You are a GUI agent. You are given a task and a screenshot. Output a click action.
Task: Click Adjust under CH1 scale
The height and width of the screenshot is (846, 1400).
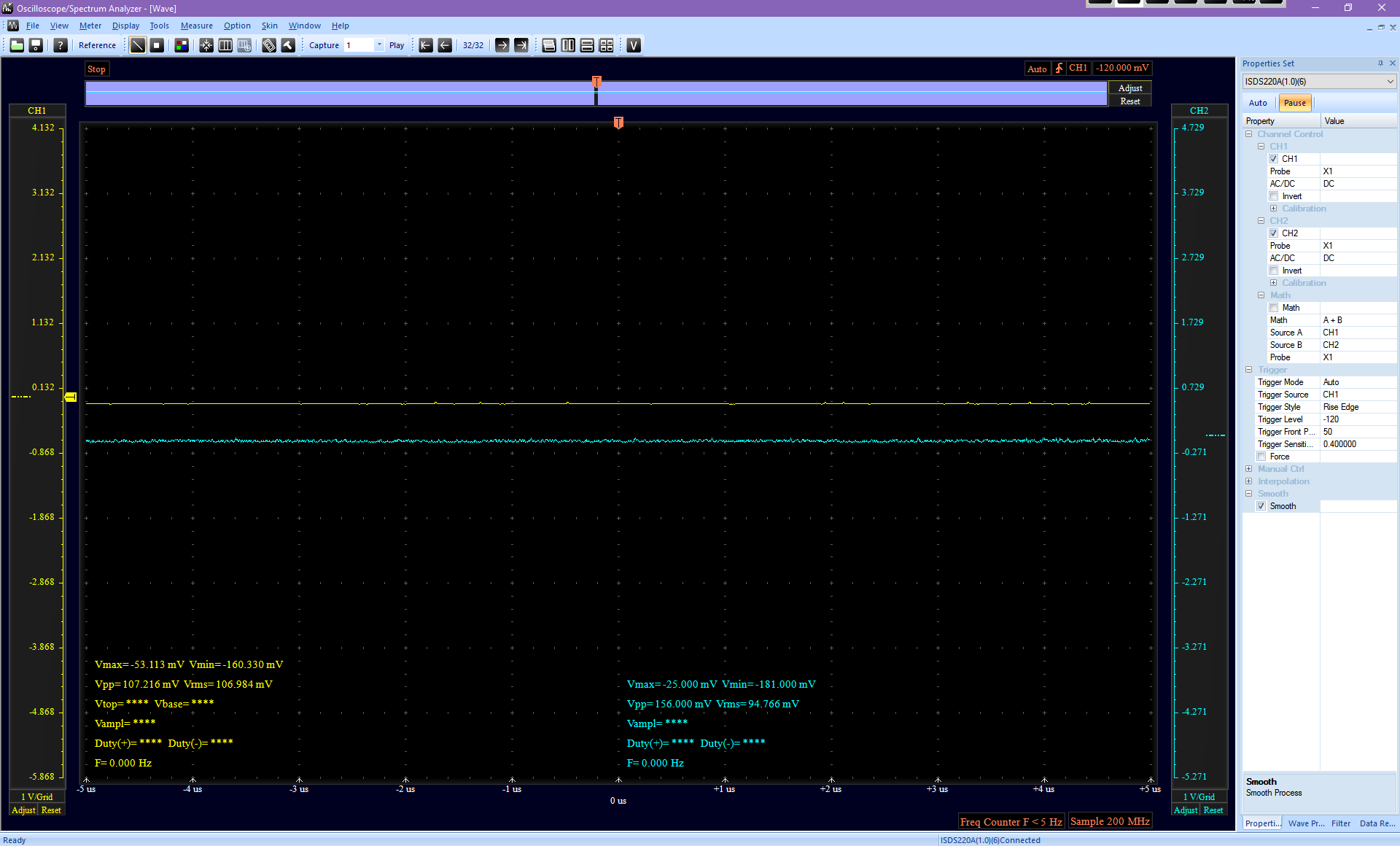point(23,810)
